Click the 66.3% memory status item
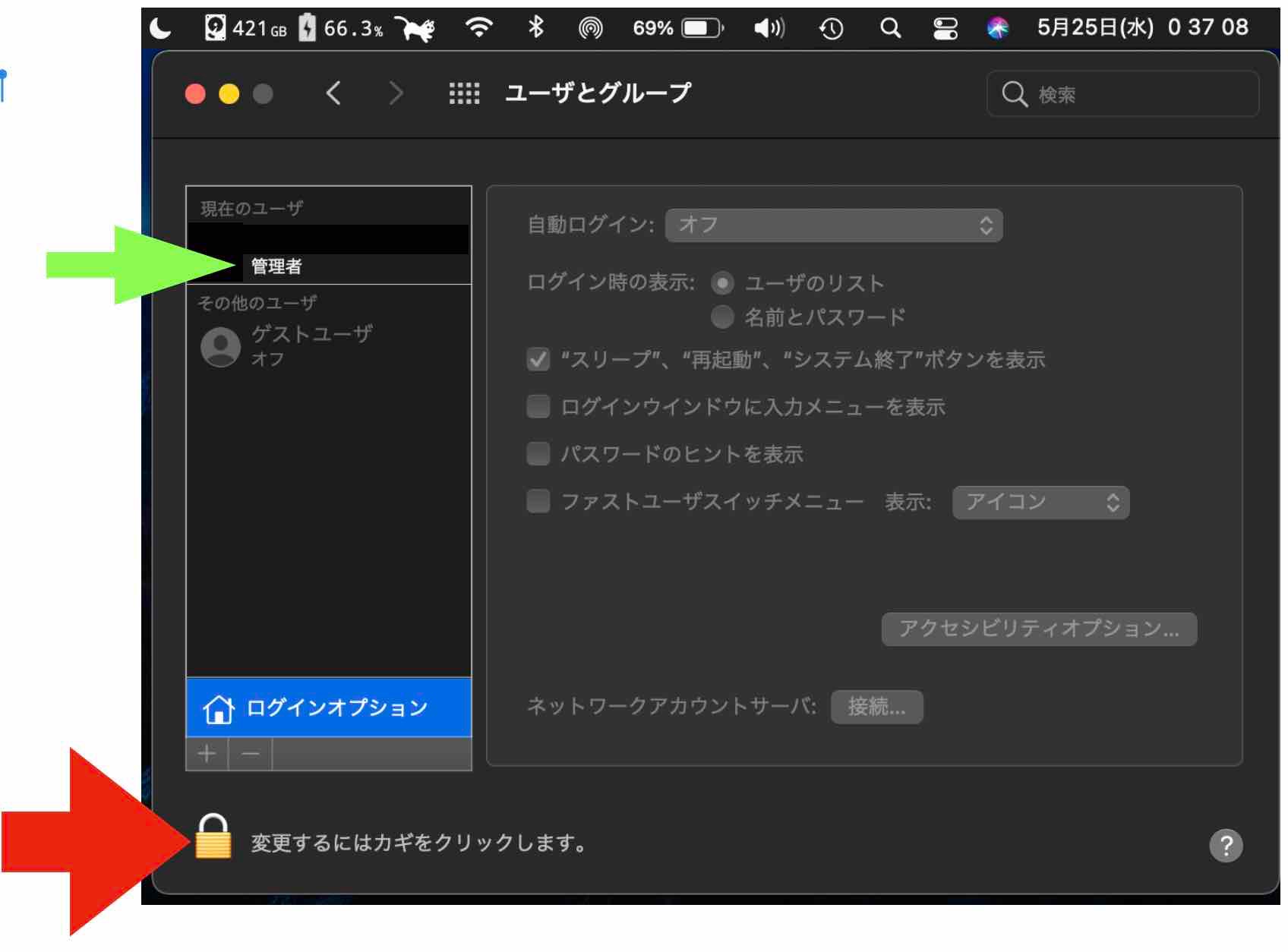The height and width of the screenshot is (952, 1288). pos(341,29)
